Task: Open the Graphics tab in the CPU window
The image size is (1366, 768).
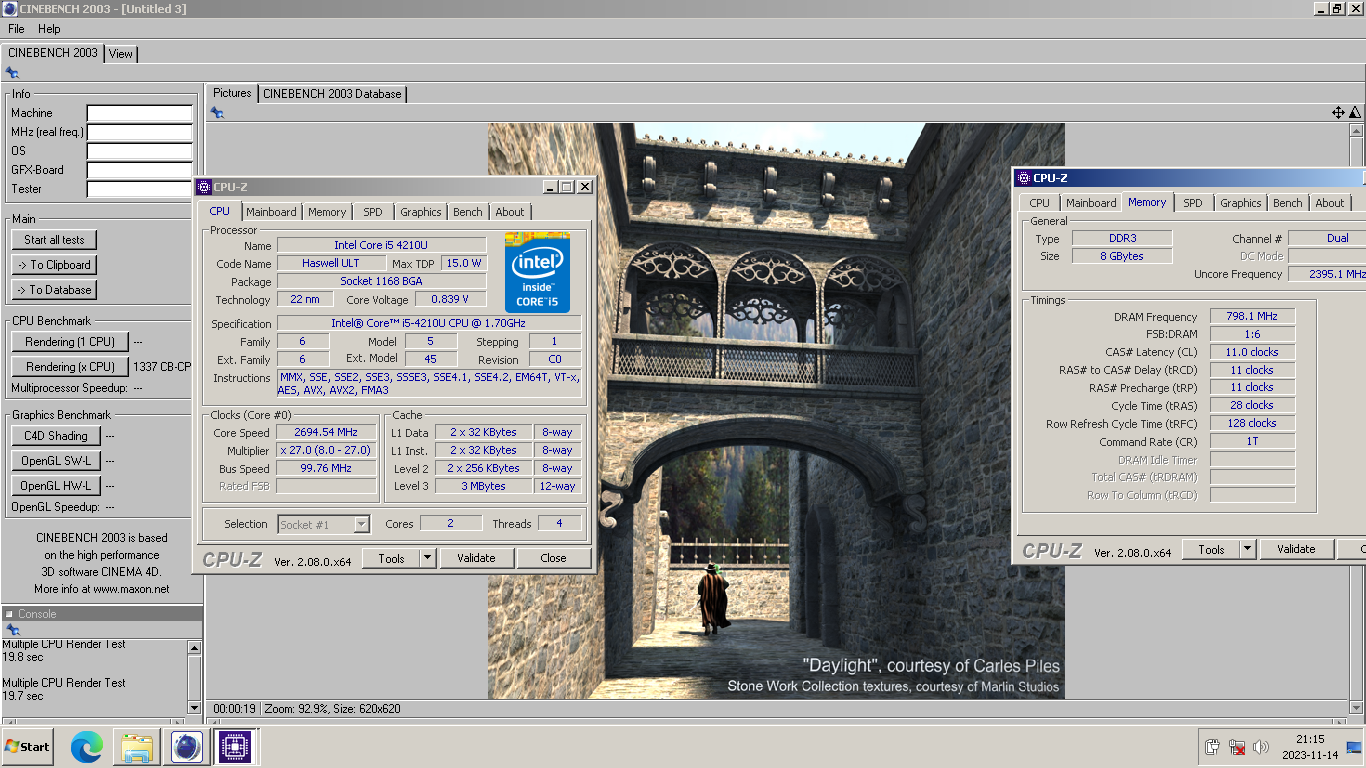Action: click(421, 212)
